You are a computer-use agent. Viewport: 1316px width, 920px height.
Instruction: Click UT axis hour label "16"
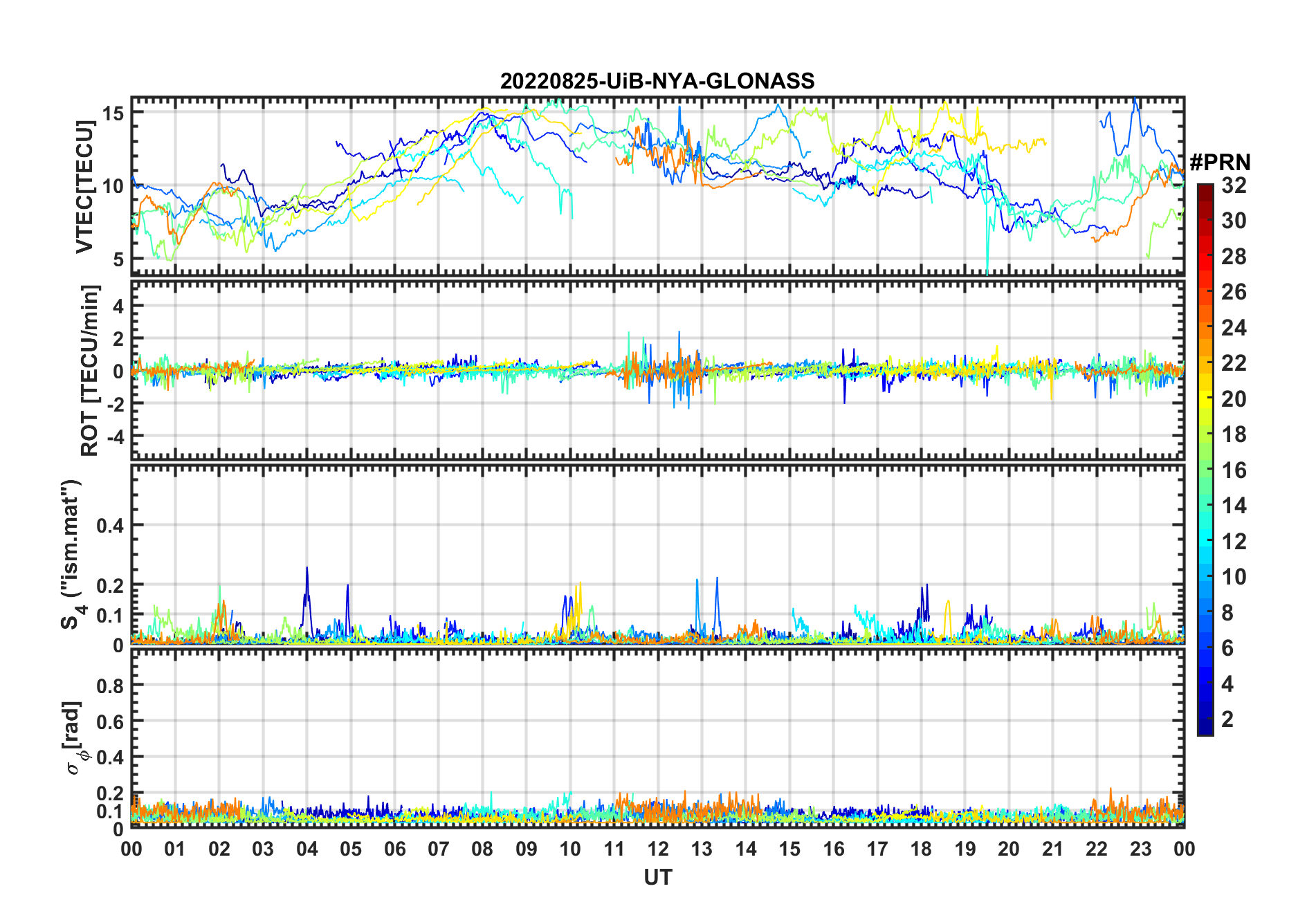(x=834, y=849)
